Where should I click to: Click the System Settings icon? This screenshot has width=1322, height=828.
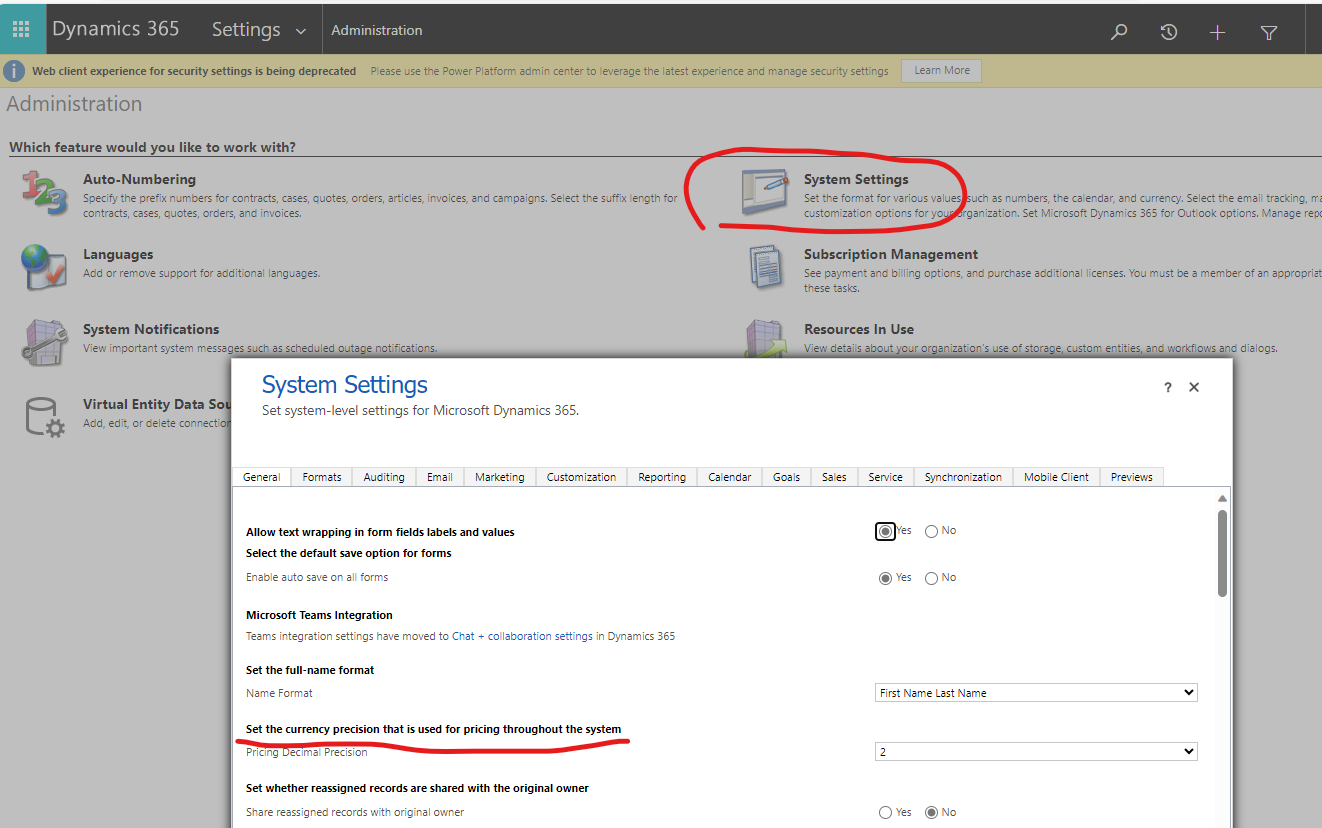click(765, 193)
